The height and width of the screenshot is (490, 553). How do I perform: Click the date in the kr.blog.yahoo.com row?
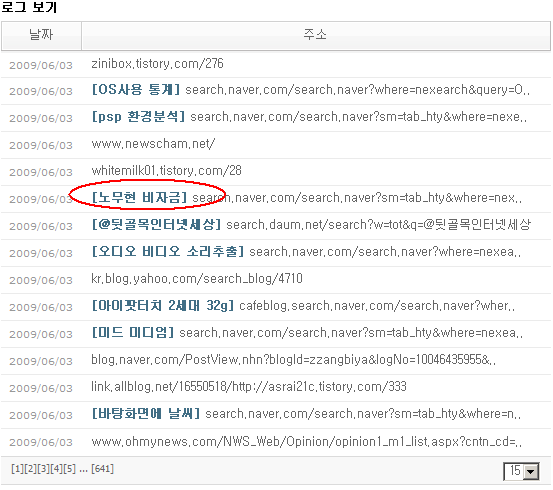click(41, 280)
